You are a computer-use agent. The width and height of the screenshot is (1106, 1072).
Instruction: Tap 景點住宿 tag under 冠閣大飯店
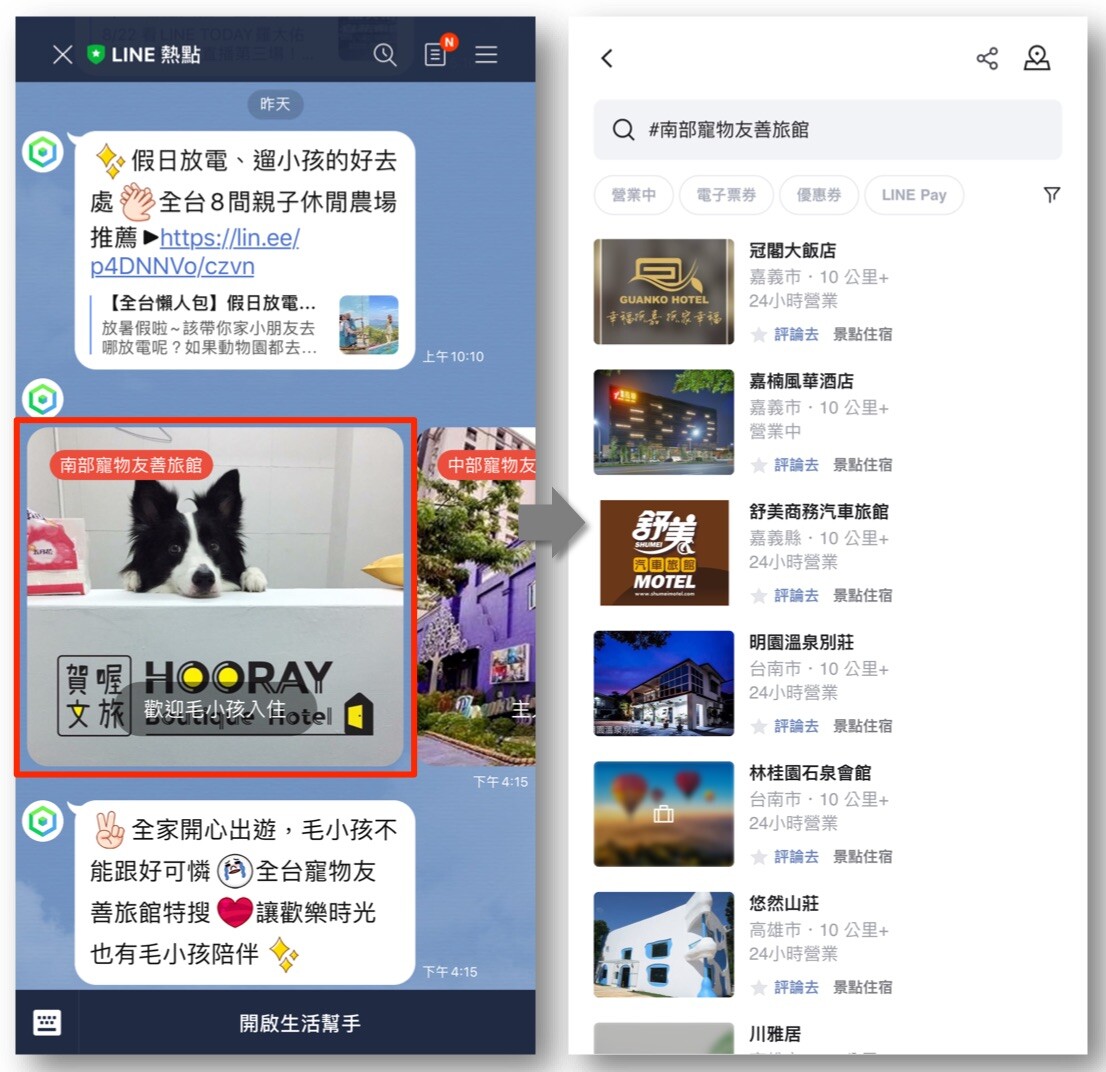click(x=863, y=334)
